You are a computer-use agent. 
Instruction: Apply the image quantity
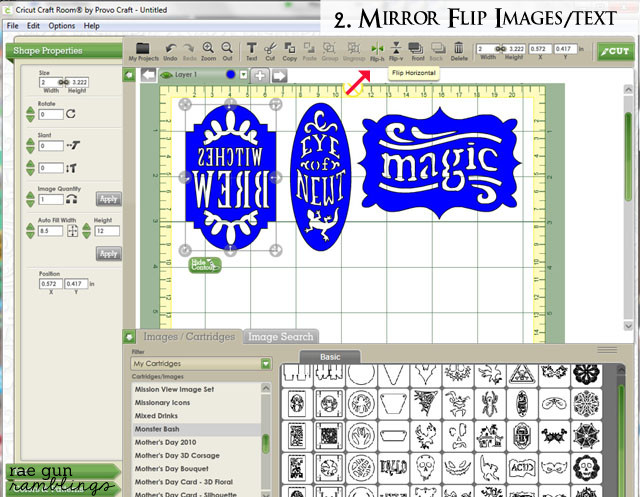click(x=109, y=199)
